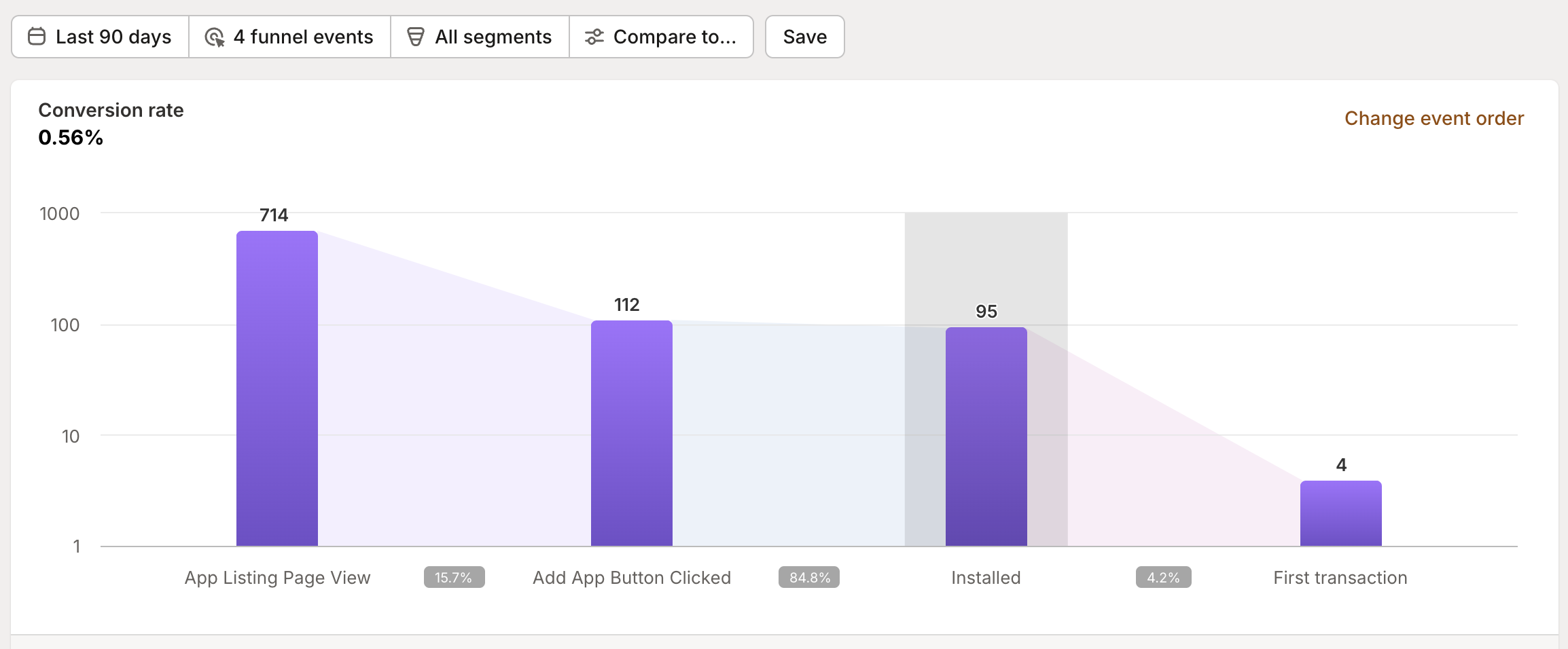Screen dimensions: 1568x649
Task: Open the Compare to... options
Action: 661,37
